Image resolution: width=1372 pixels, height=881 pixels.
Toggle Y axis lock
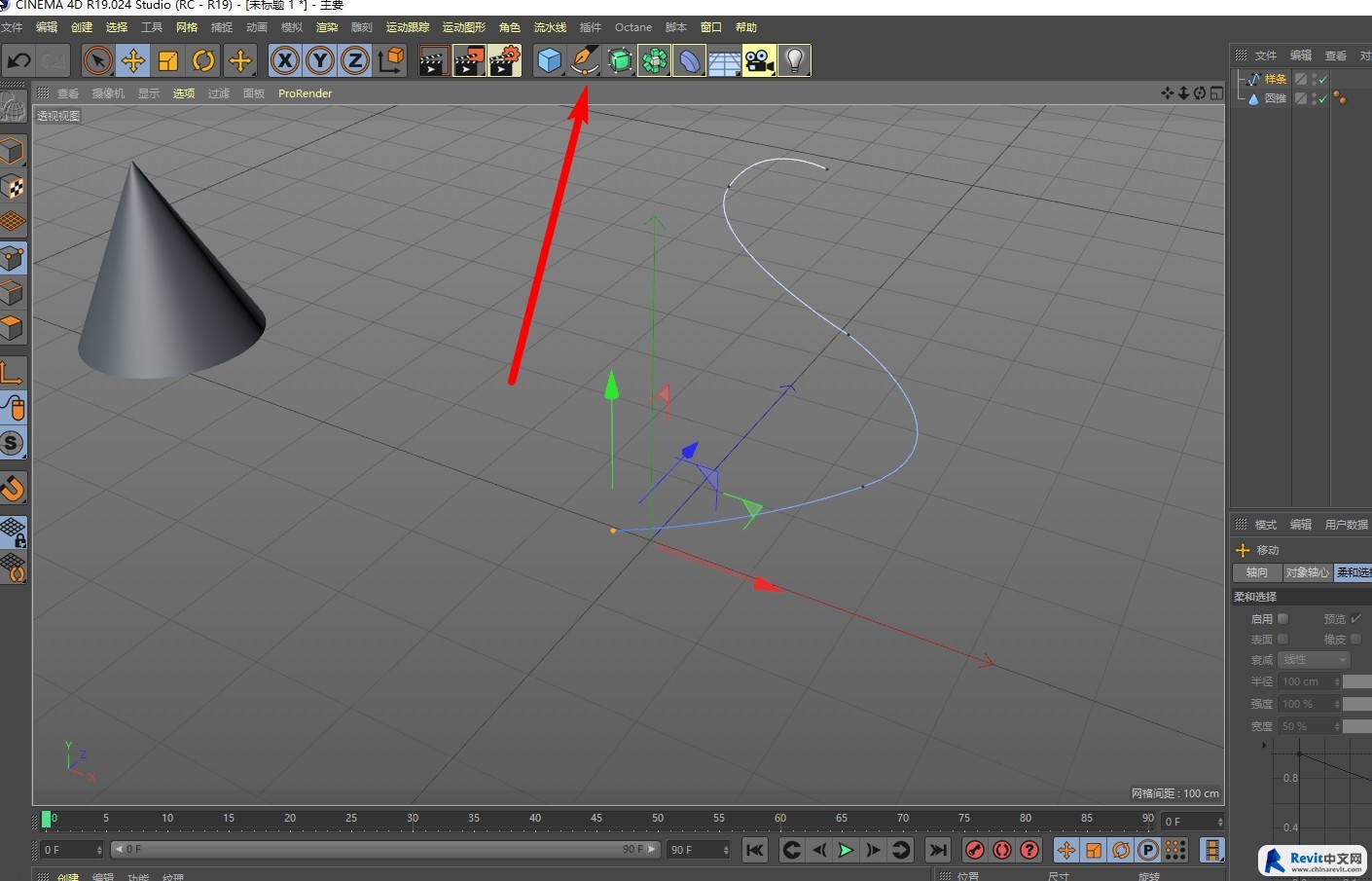(320, 60)
